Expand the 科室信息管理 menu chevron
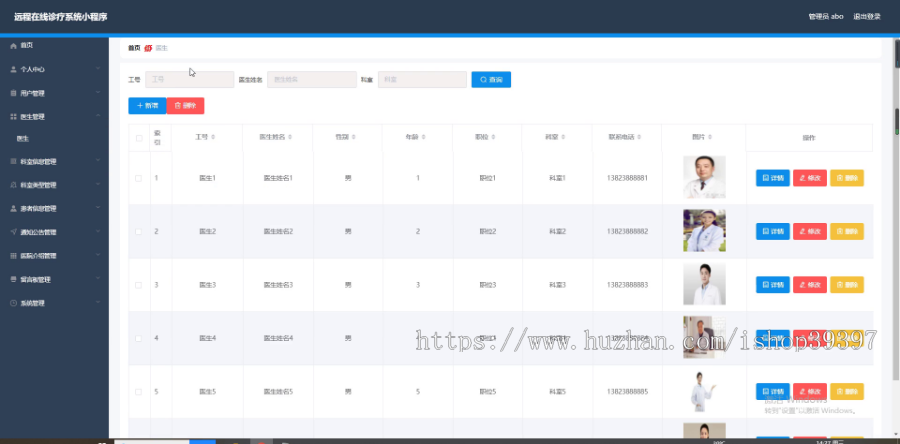Image resolution: width=900 pixels, height=444 pixels. tap(98, 161)
